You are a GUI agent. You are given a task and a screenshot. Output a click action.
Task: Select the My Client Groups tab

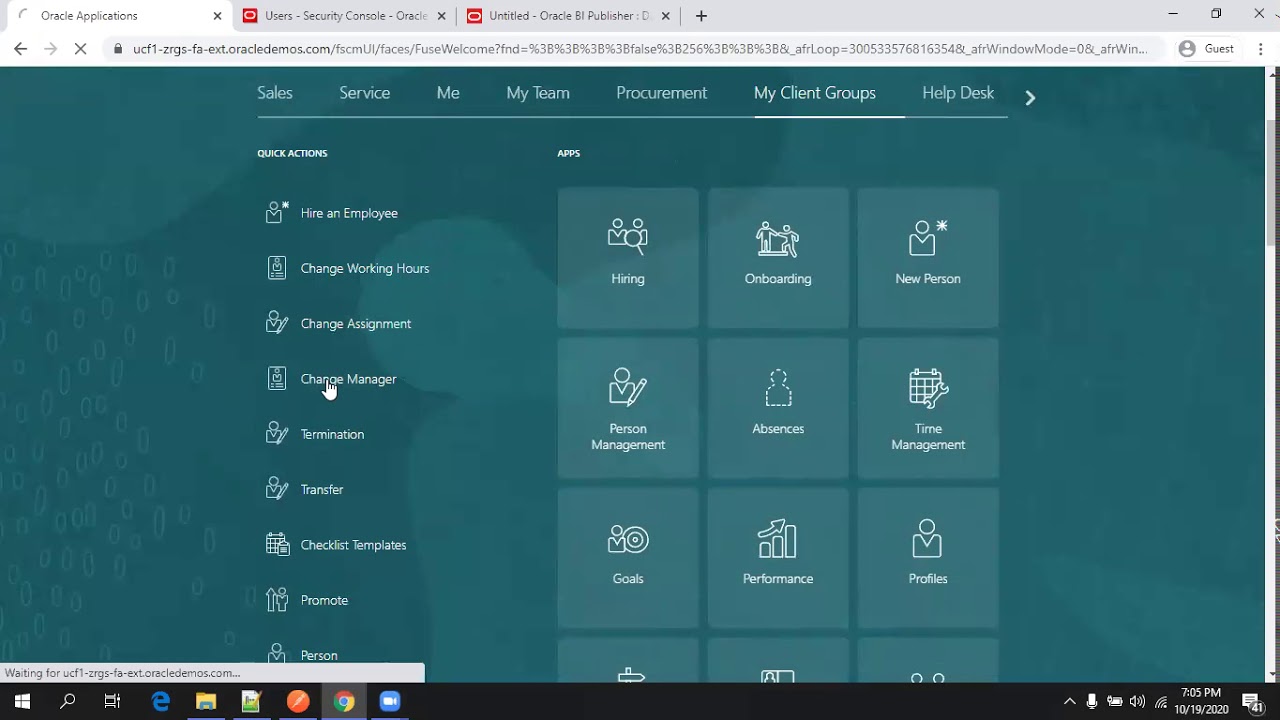point(815,93)
